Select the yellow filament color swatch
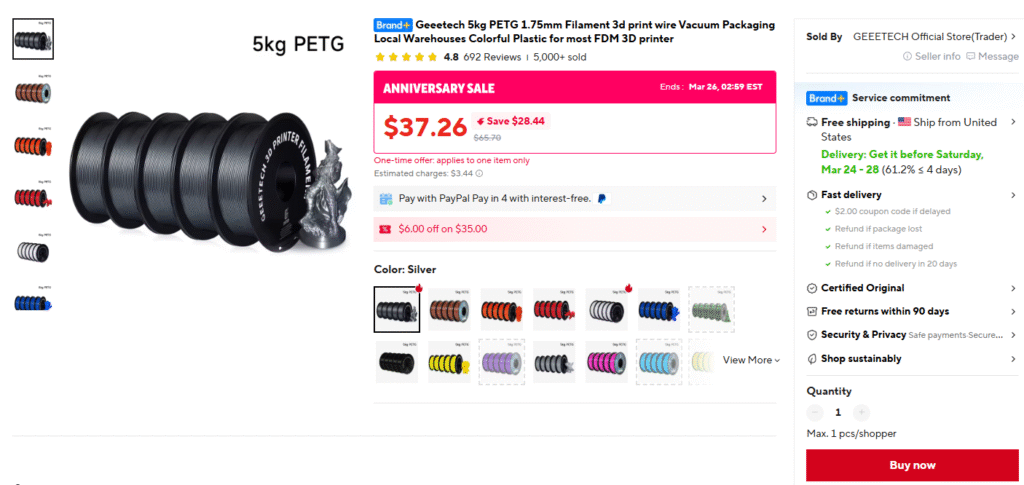The height and width of the screenshot is (485, 1024). pyautogui.click(x=449, y=361)
